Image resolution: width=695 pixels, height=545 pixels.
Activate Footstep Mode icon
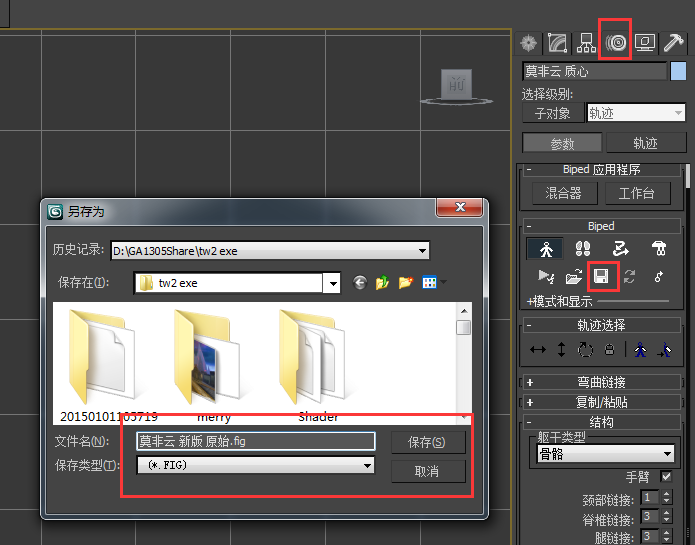click(x=584, y=248)
